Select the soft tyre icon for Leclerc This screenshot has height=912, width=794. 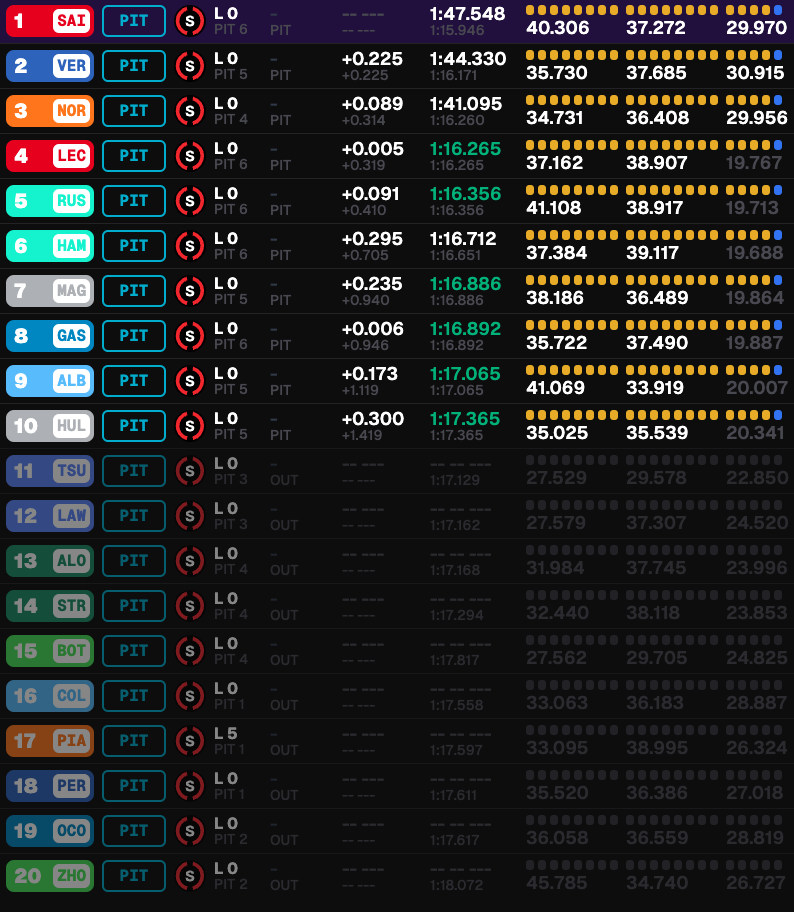coord(189,156)
